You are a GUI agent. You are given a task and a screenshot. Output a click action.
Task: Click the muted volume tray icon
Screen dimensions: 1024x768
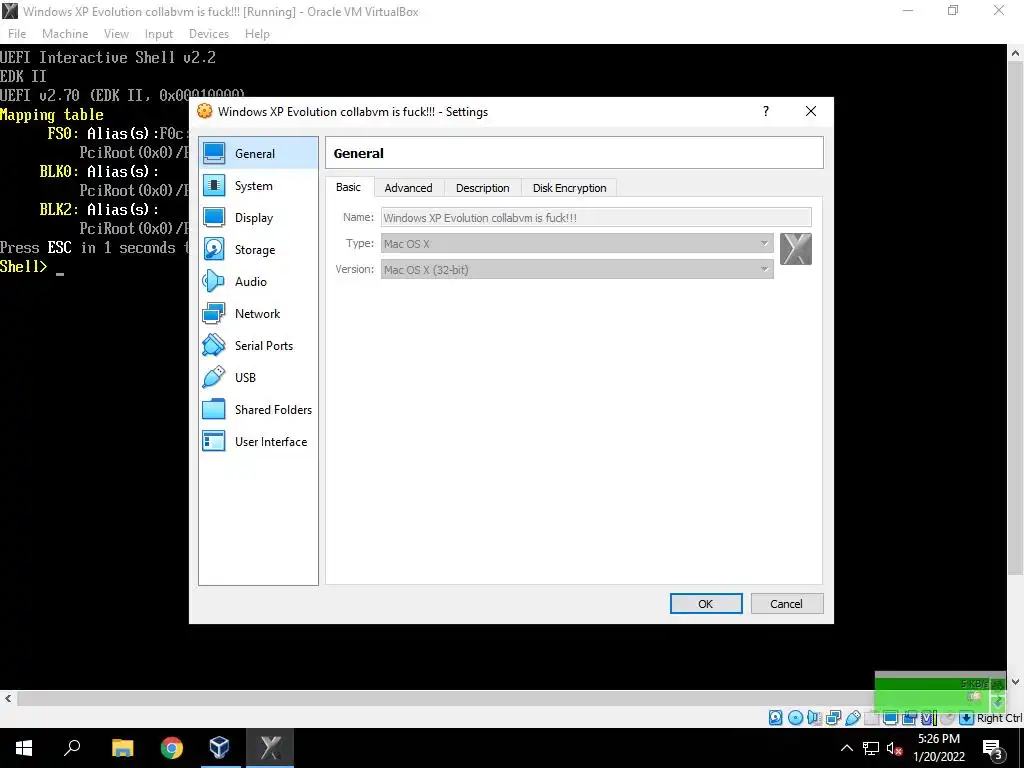pyautogui.click(x=894, y=748)
